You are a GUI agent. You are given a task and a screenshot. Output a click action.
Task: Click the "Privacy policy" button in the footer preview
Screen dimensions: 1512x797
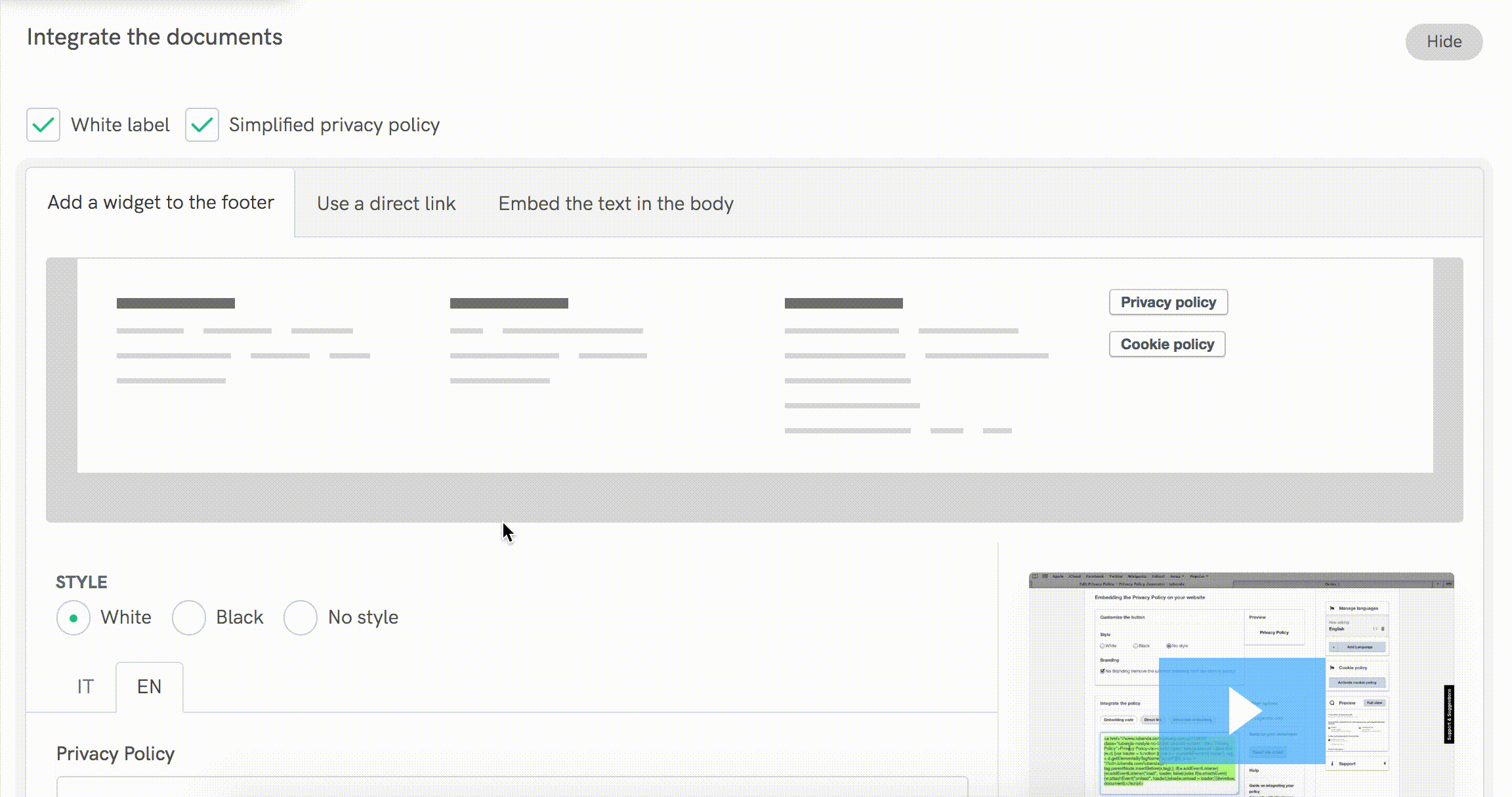[x=1167, y=302]
